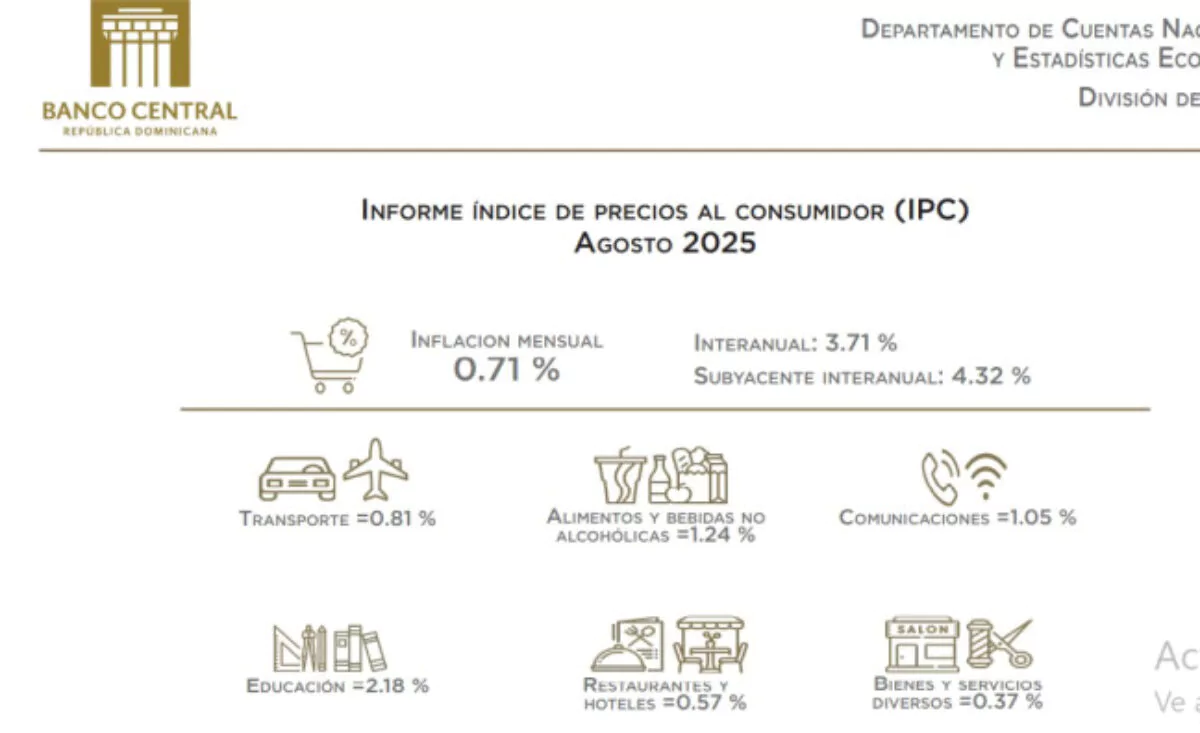Click the telephone handset icon

click(x=940, y=476)
